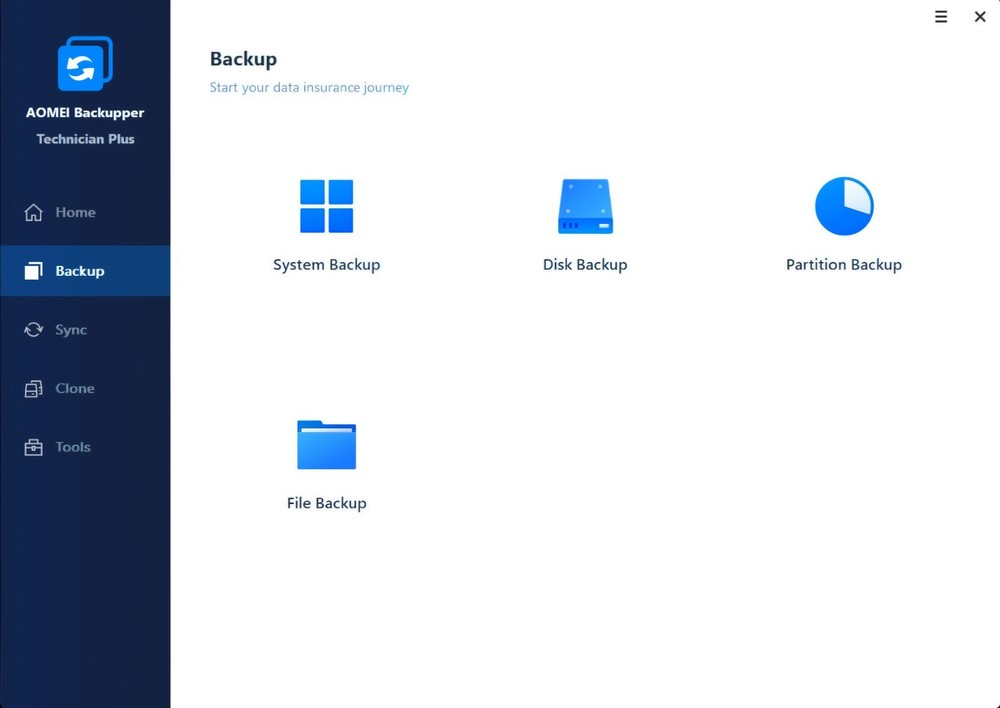Image resolution: width=1000 pixels, height=708 pixels.
Task: Open the hamburger menu
Action: tap(940, 17)
